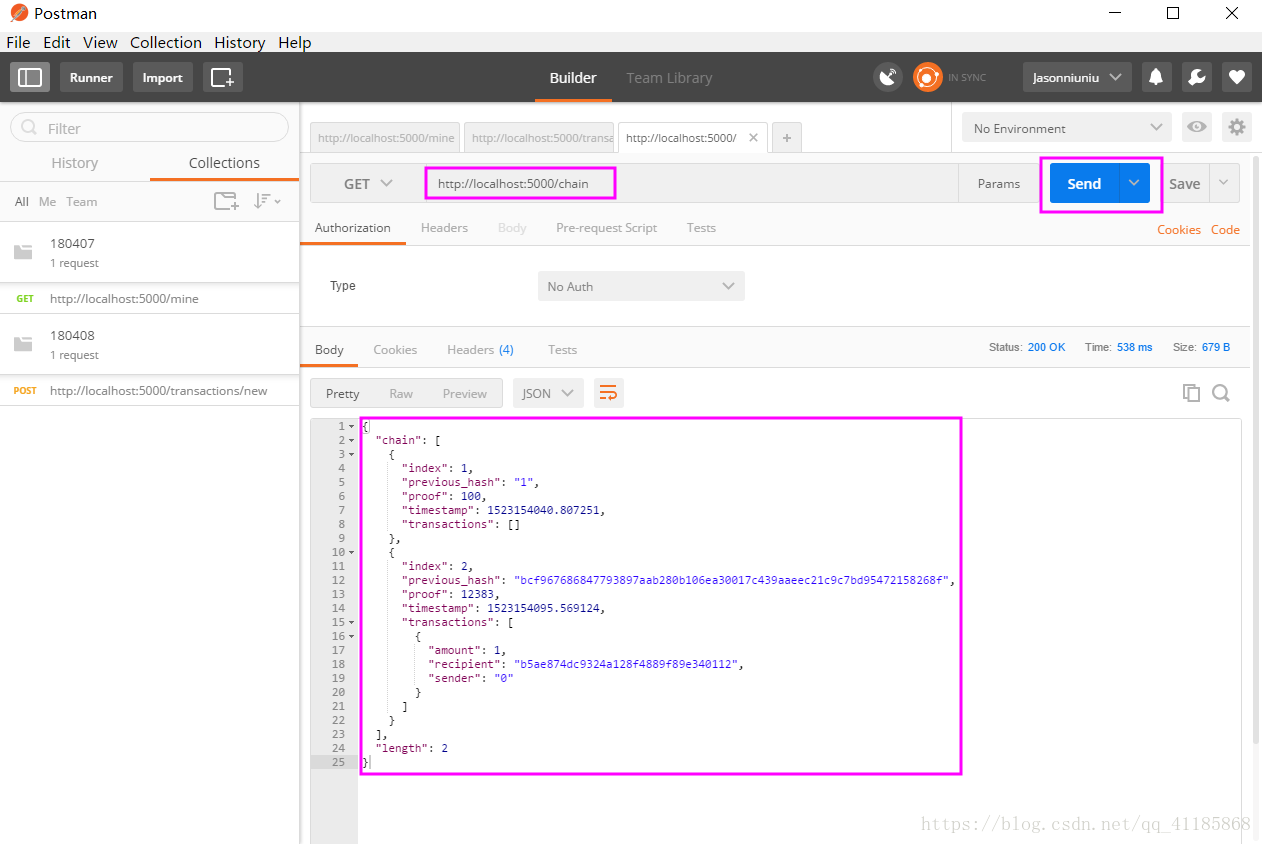Switch to Builder tab

pyautogui.click(x=573, y=77)
